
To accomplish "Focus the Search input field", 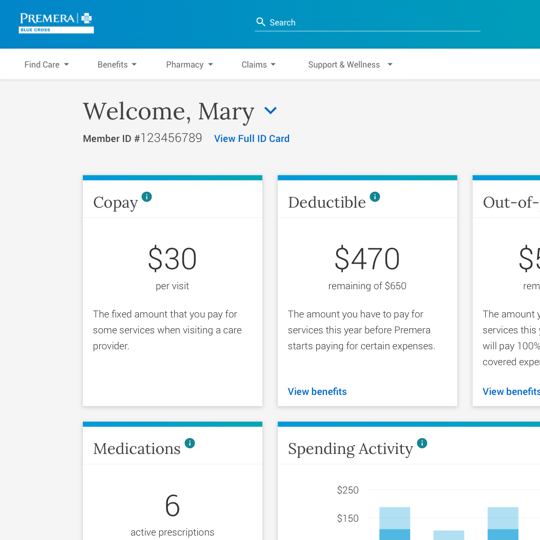I will pos(367,22).
